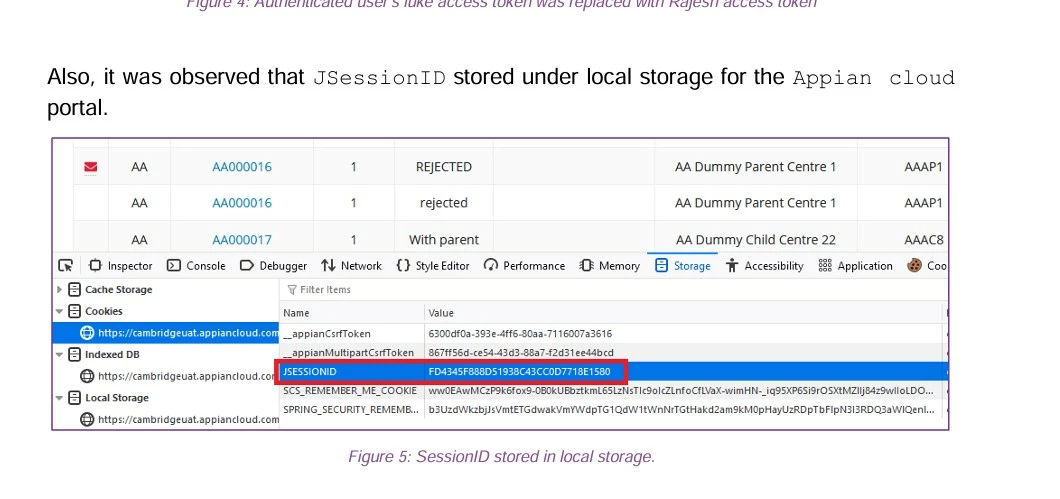Viewport: 1060px width, 499px height.
Task: Switch to the Performance tab
Action: pos(525,266)
